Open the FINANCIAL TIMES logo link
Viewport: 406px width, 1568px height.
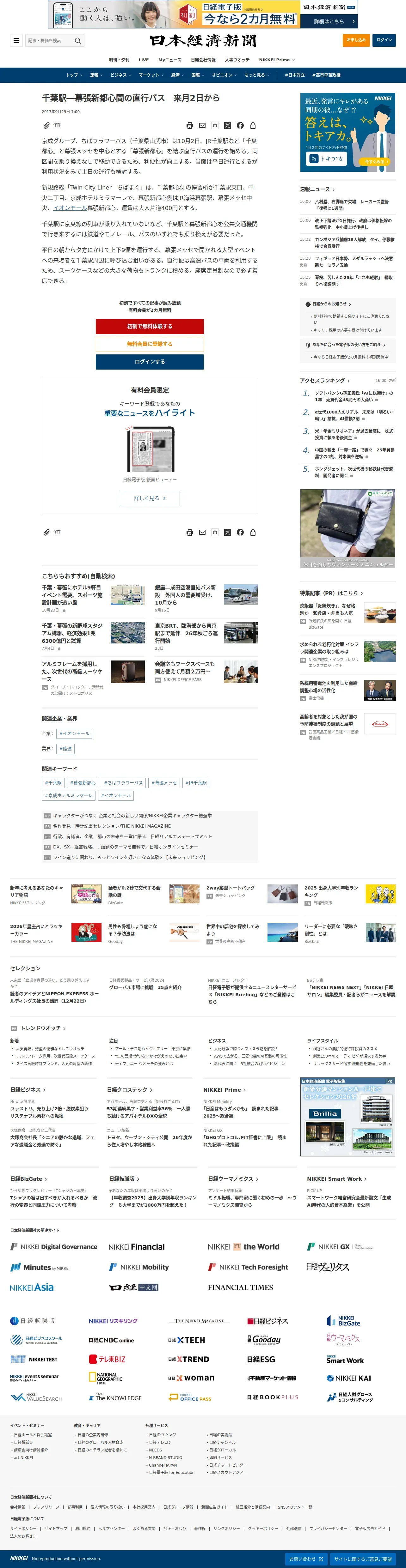[x=240, y=1288]
